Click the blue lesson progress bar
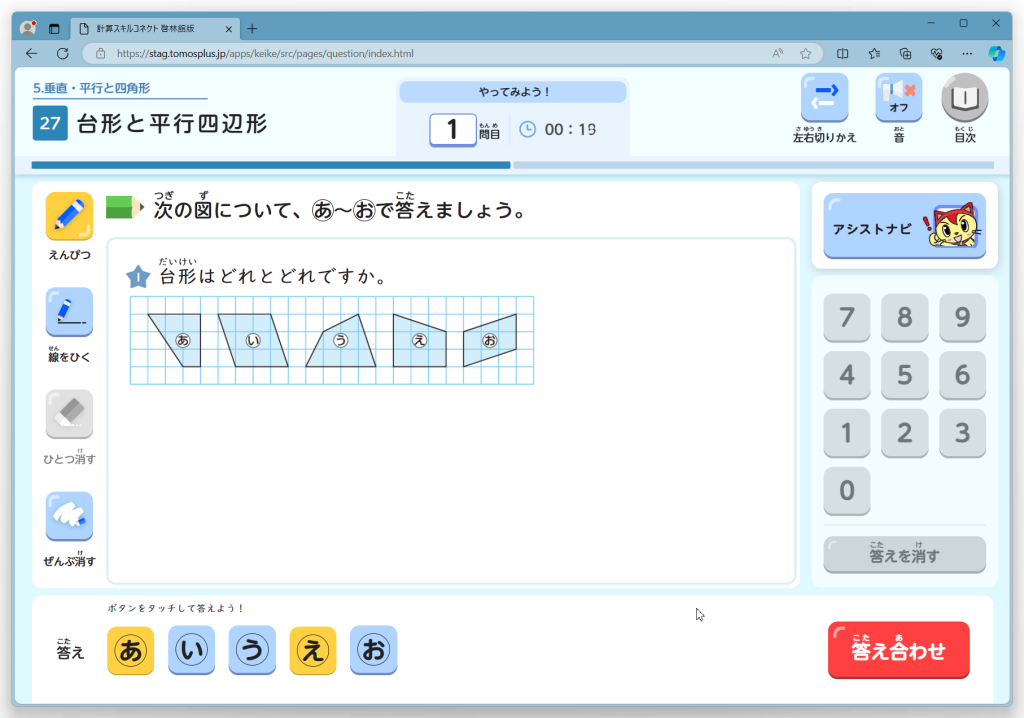1024x718 pixels. (271, 165)
